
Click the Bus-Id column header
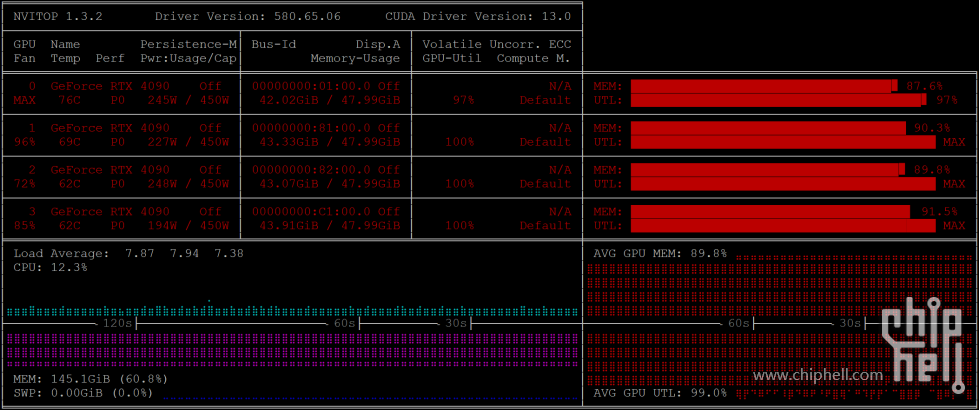click(273, 44)
